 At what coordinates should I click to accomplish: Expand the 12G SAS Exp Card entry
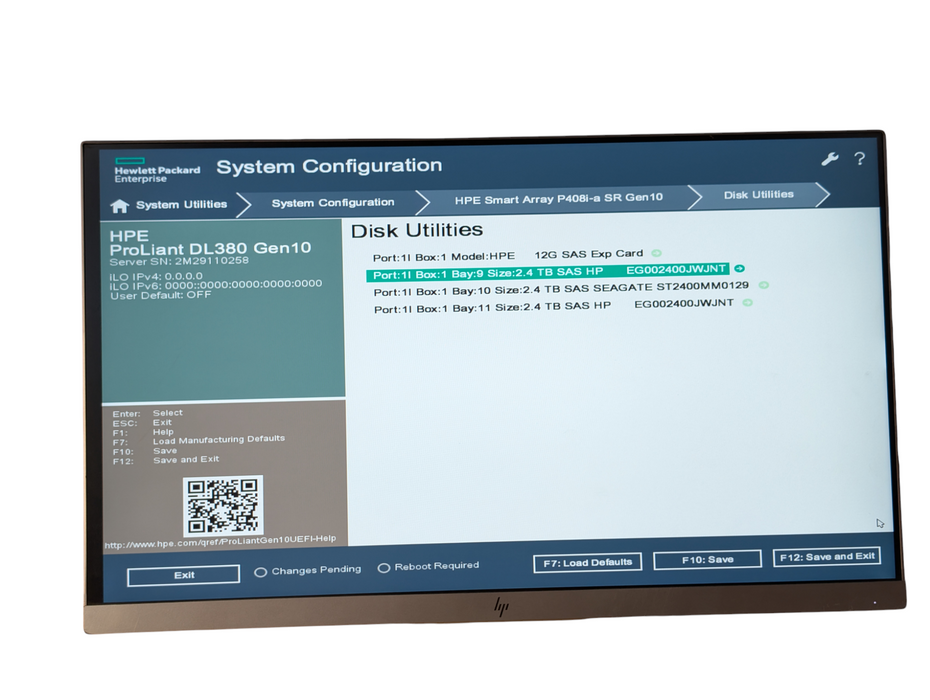point(508,256)
